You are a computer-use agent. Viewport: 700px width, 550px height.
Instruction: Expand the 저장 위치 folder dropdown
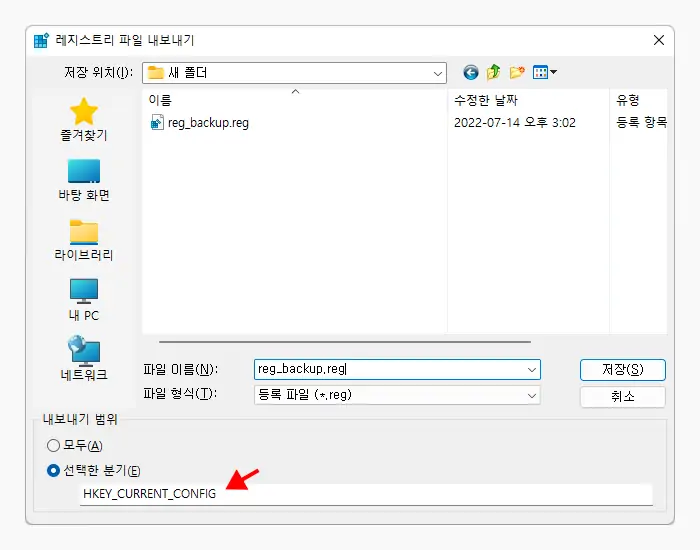pyautogui.click(x=438, y=73)
